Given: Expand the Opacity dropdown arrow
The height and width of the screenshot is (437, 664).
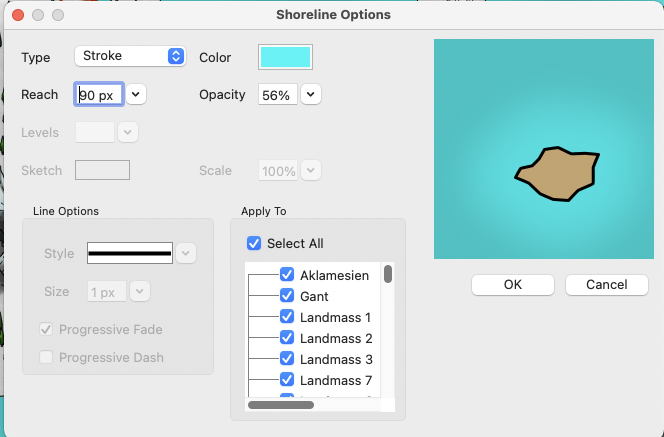Looking at the screenshot, I should coord(311,94).
